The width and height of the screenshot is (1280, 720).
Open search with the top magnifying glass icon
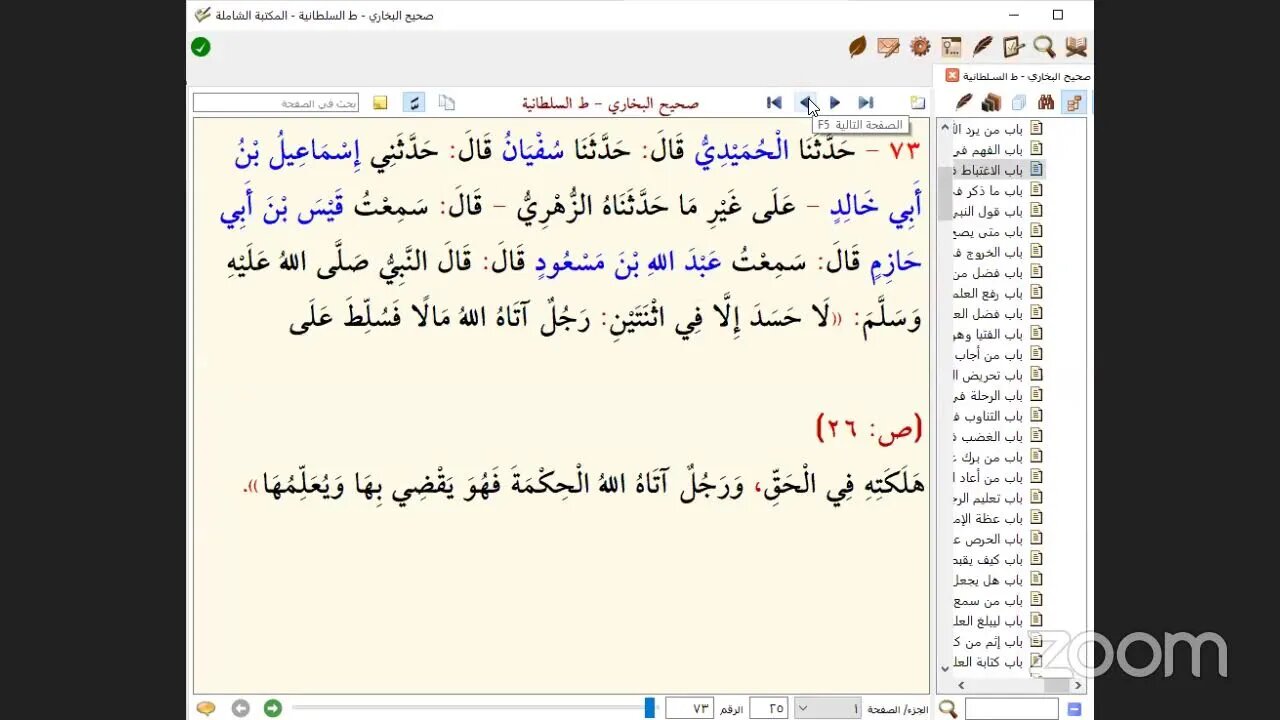(1044, 47)
